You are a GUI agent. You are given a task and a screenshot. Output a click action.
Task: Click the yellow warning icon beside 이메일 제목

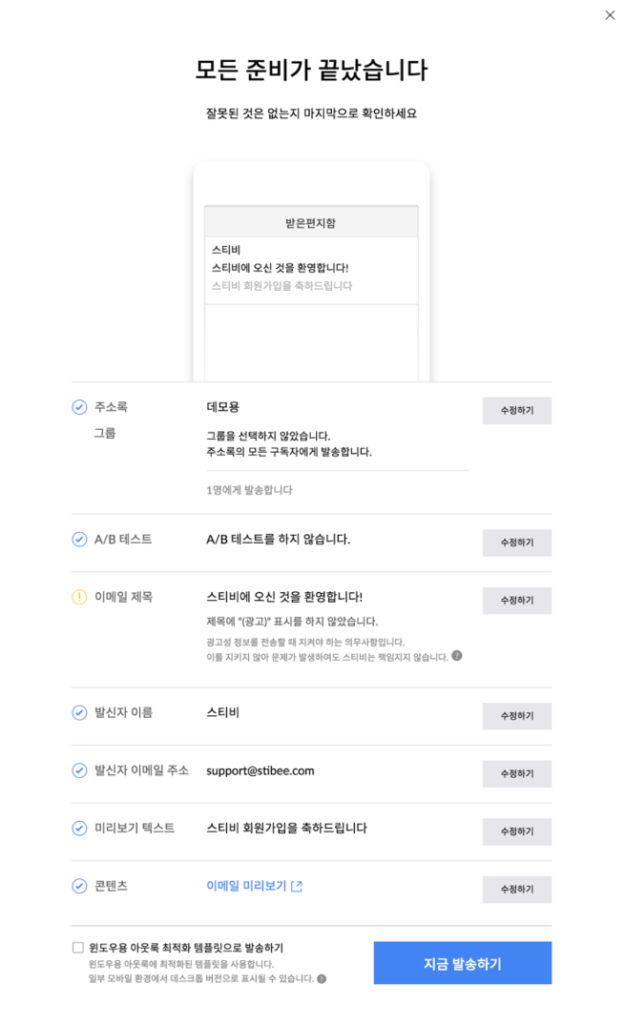click(80, 598)
